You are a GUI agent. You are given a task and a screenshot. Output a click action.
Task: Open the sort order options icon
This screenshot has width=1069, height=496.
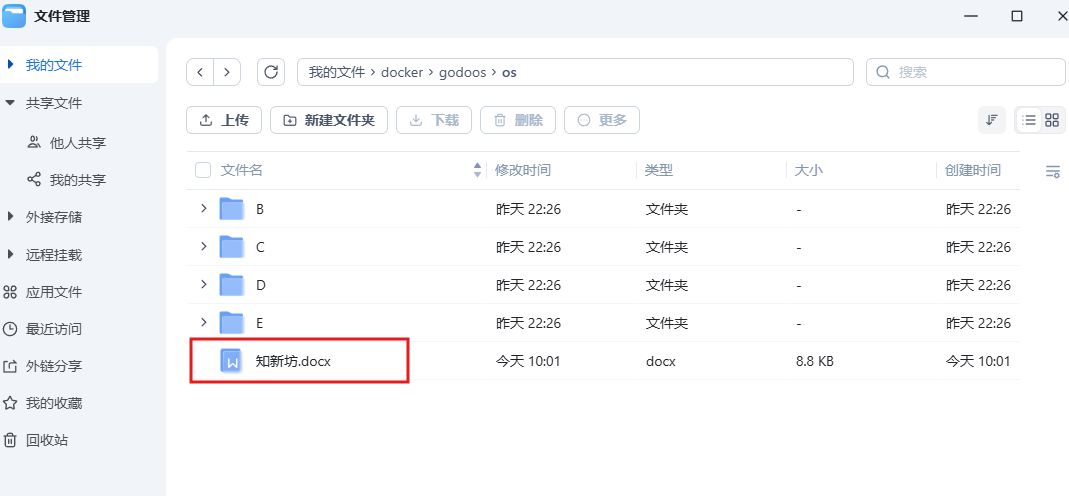coord(992,120)
